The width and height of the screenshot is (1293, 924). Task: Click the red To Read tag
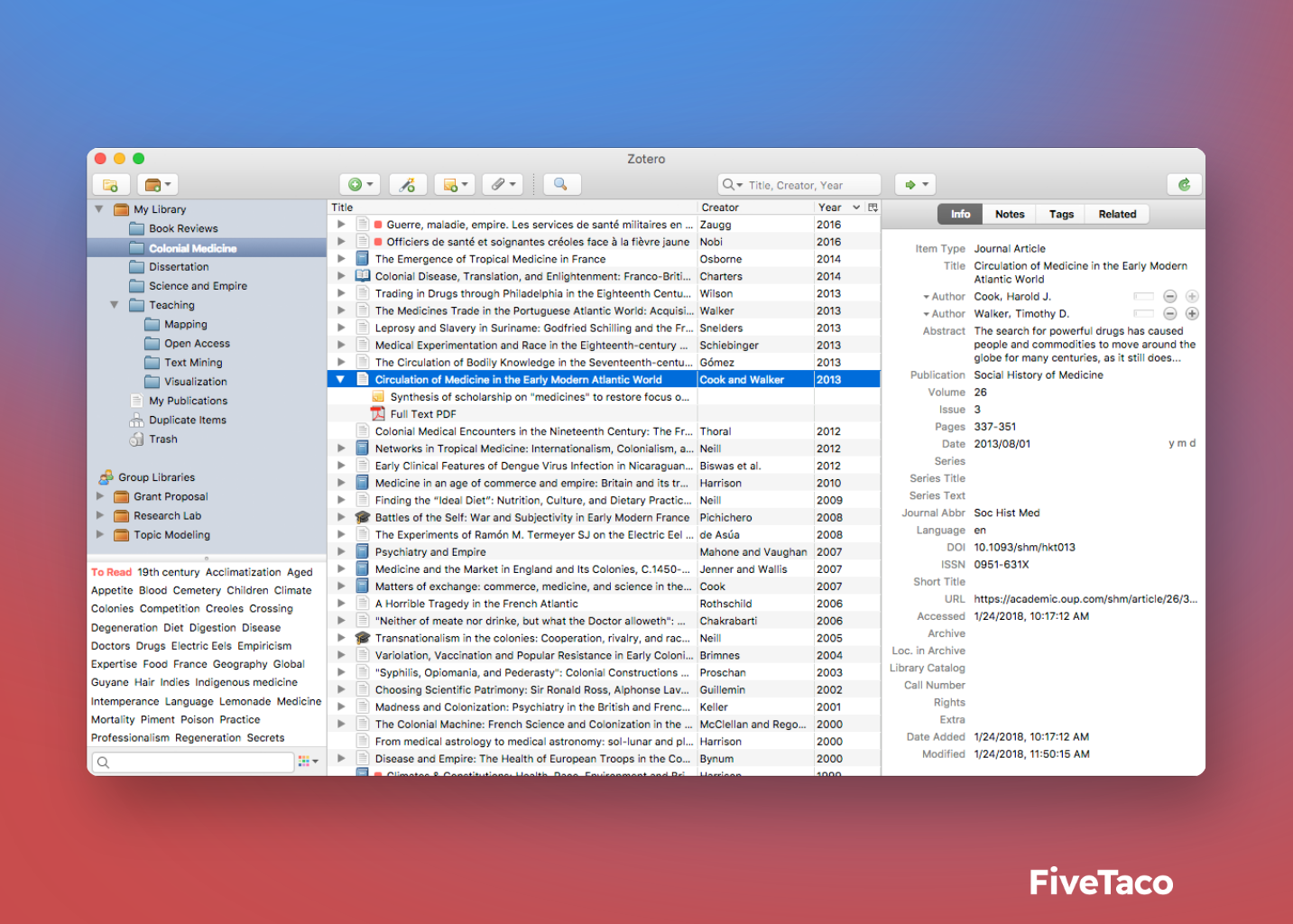pyautogui.click(x=111, y=572)
